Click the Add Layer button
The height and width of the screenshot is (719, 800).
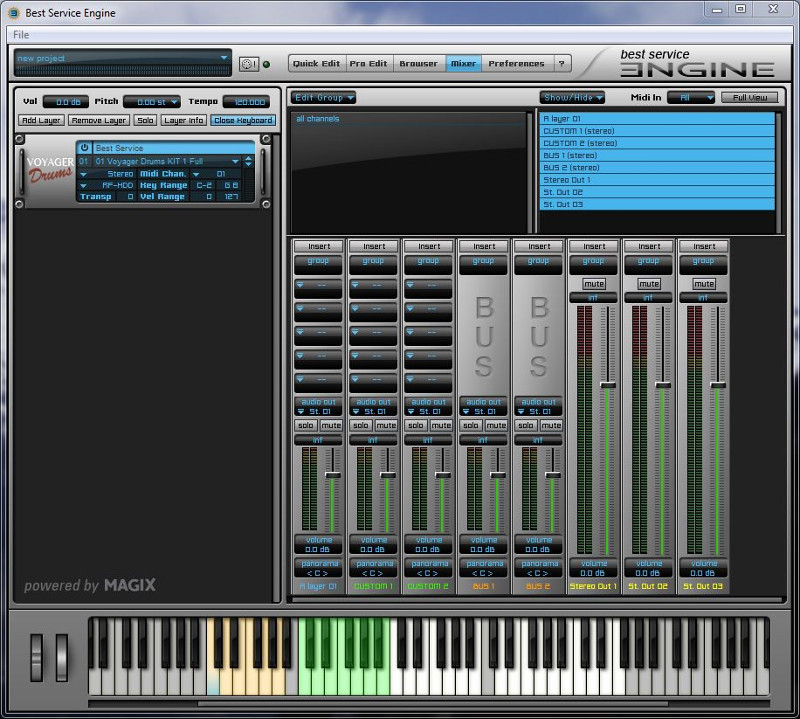(x=41, y=120)
